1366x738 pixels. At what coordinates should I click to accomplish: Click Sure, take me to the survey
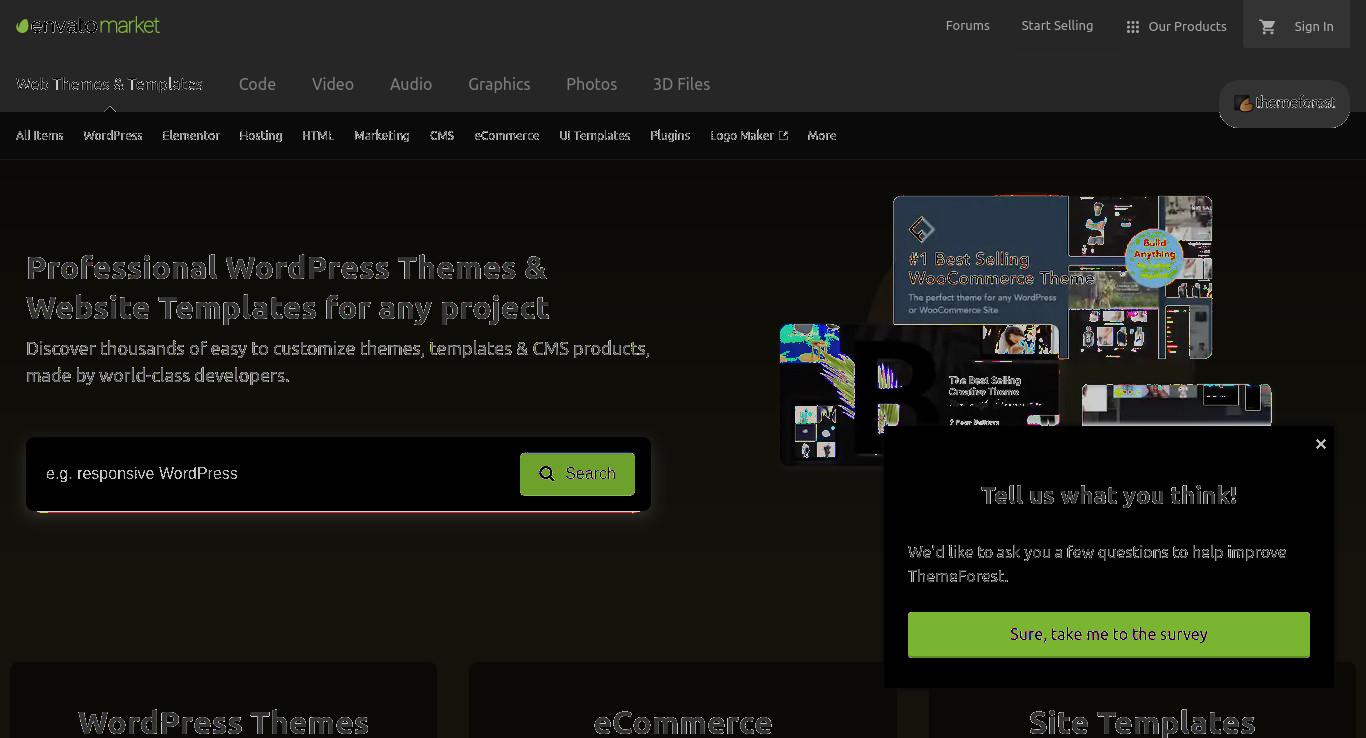[x=1108, y=635]
